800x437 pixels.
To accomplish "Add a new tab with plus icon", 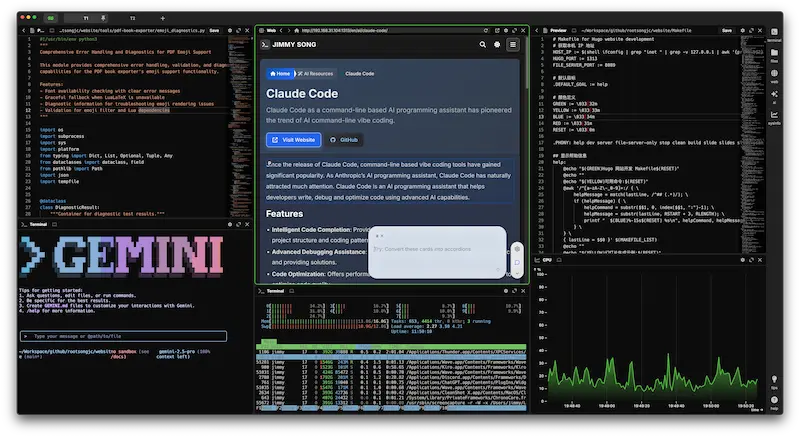I will click(x=163, y=18).
